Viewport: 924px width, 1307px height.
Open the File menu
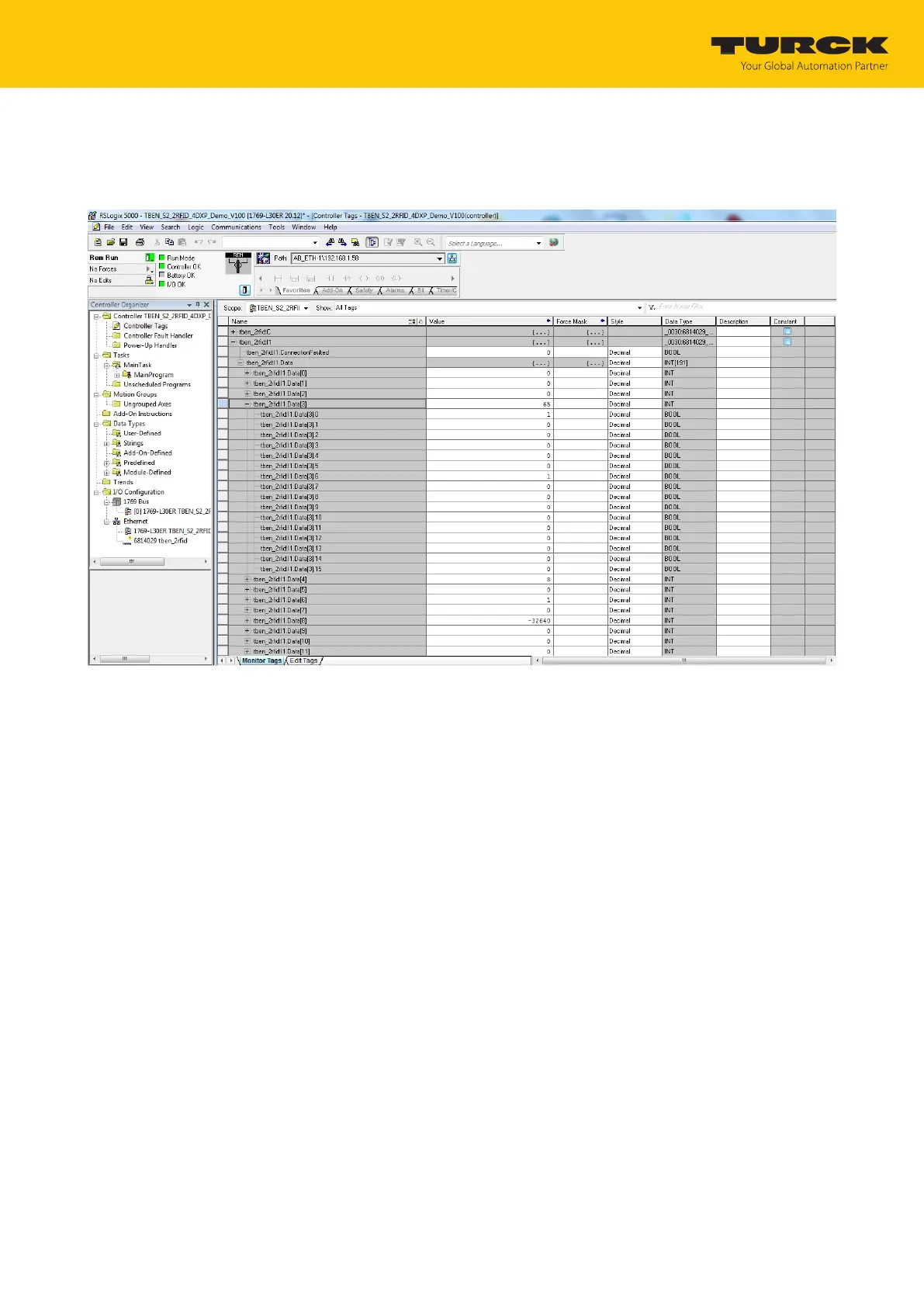[109, 227]
